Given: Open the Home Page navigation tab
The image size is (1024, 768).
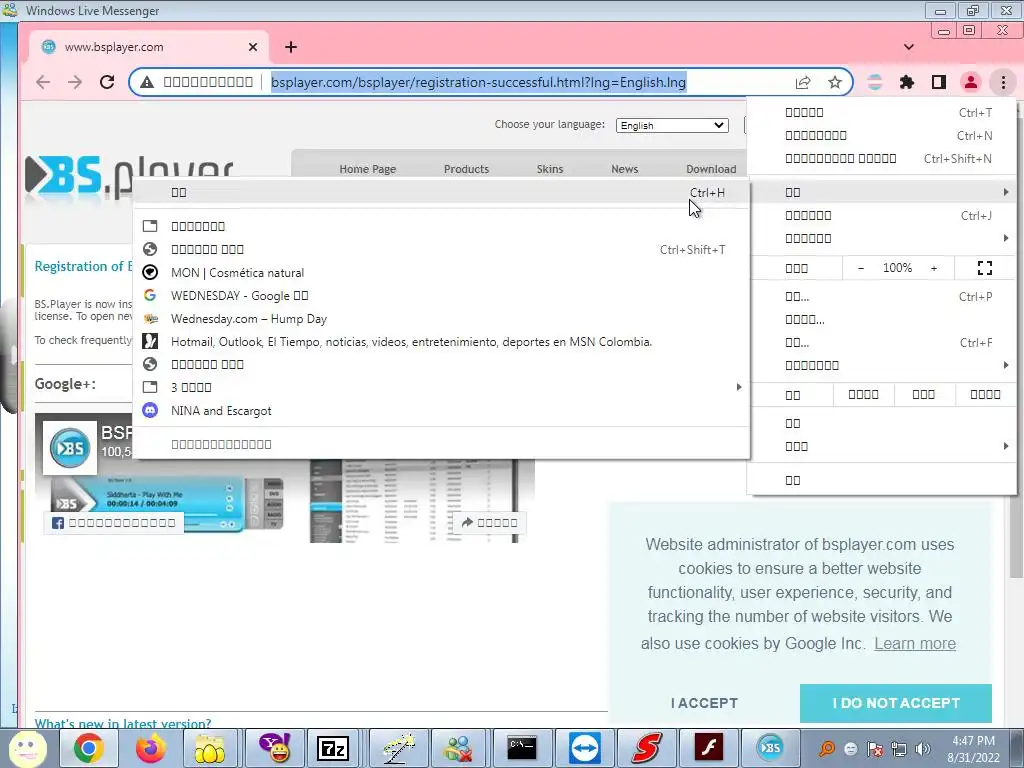Looking at the screenshot, I should [x=368, y=169].
